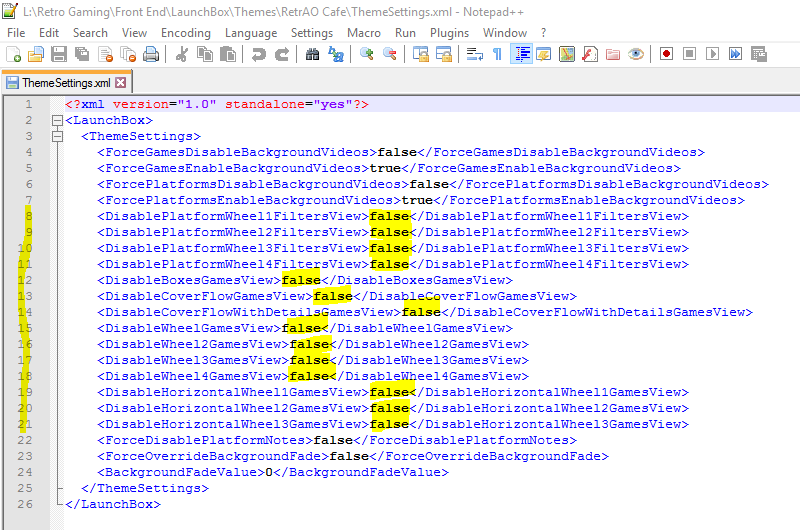Viewport: 800px width, 530px height.
Task: Close current document via Close icon
Action: click(x=105, y=54)
